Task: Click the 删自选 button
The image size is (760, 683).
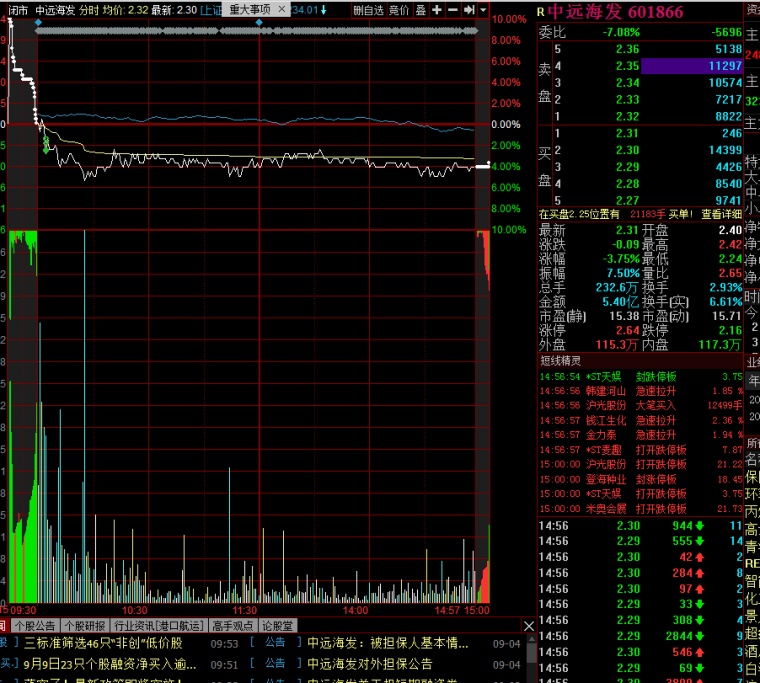Action: coord(368,10)
